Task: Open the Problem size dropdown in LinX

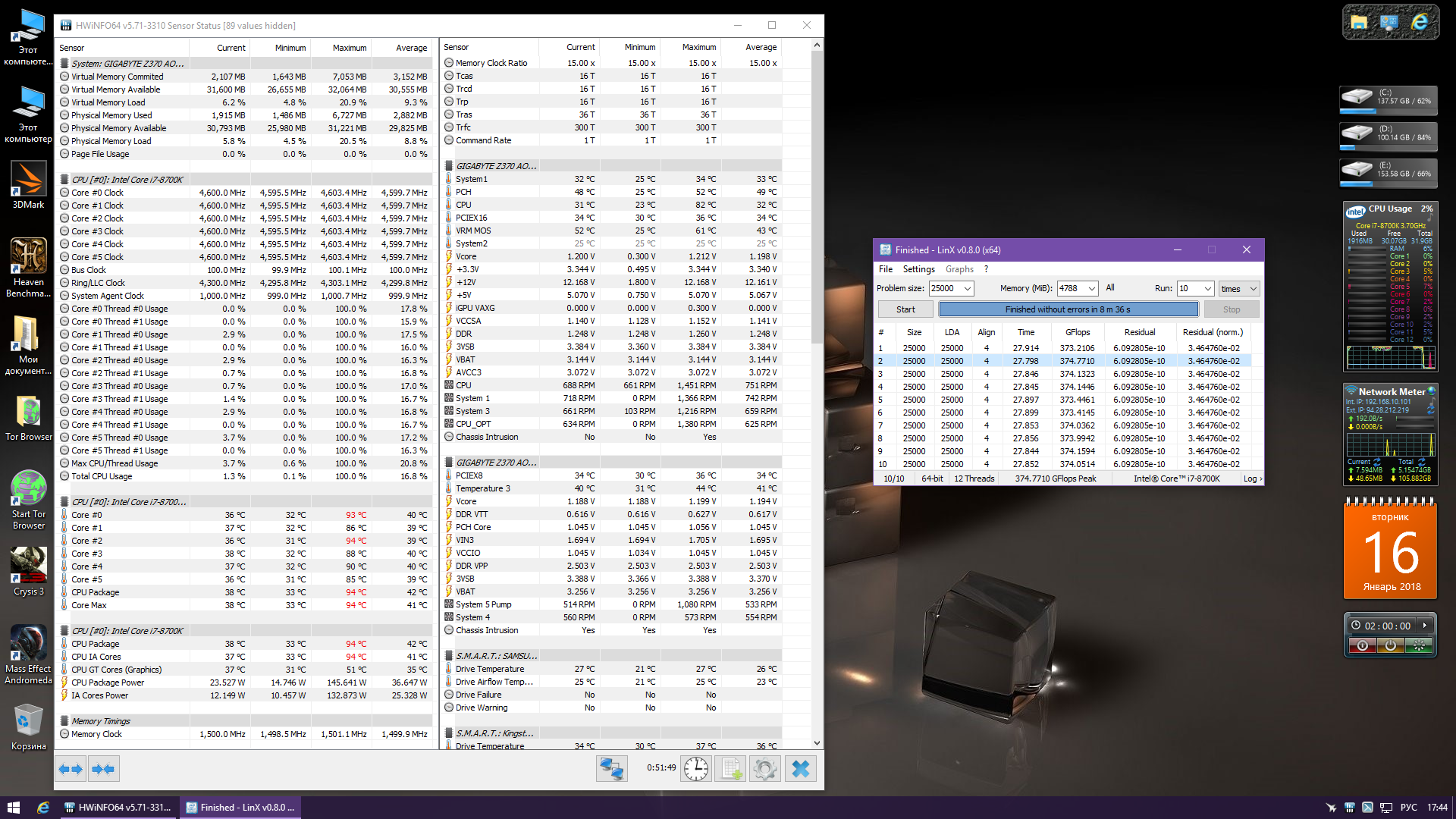Action: pos(968,289)
